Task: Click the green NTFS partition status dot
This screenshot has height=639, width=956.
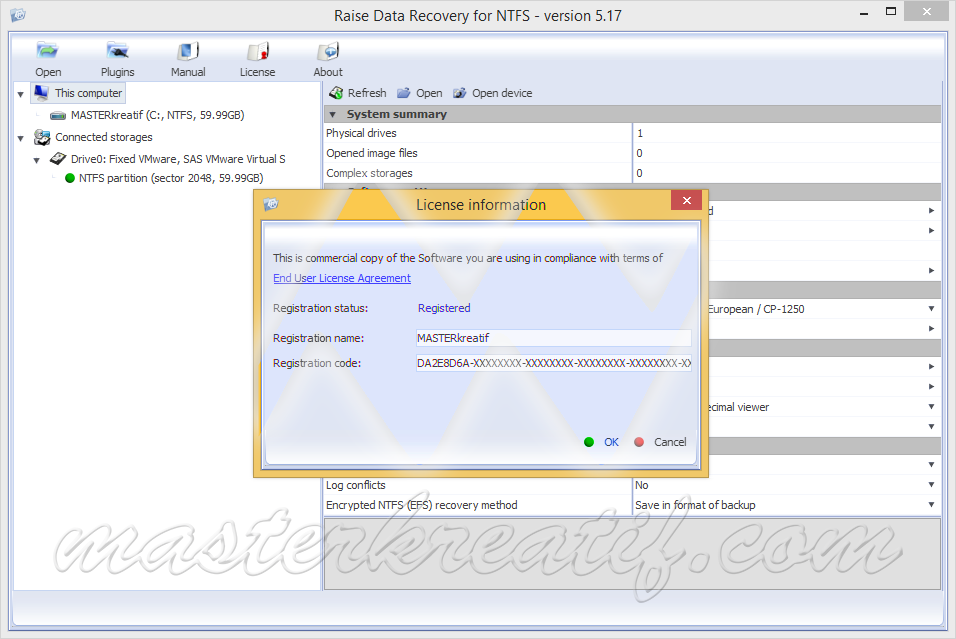Action: point(70,178)
